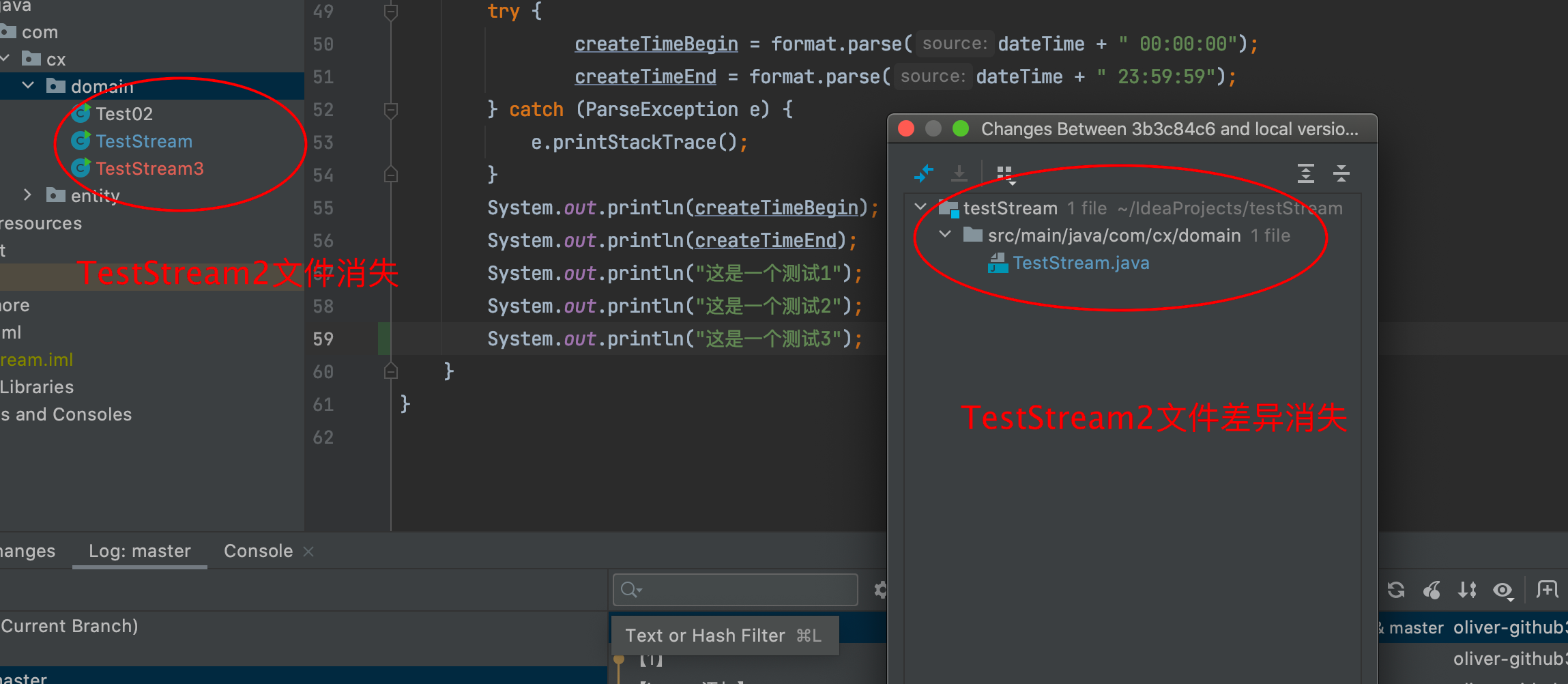Select Scratches and Consoles in project tree
Viewport: 1568px width, 684px height.
click(x=66, y=414)
